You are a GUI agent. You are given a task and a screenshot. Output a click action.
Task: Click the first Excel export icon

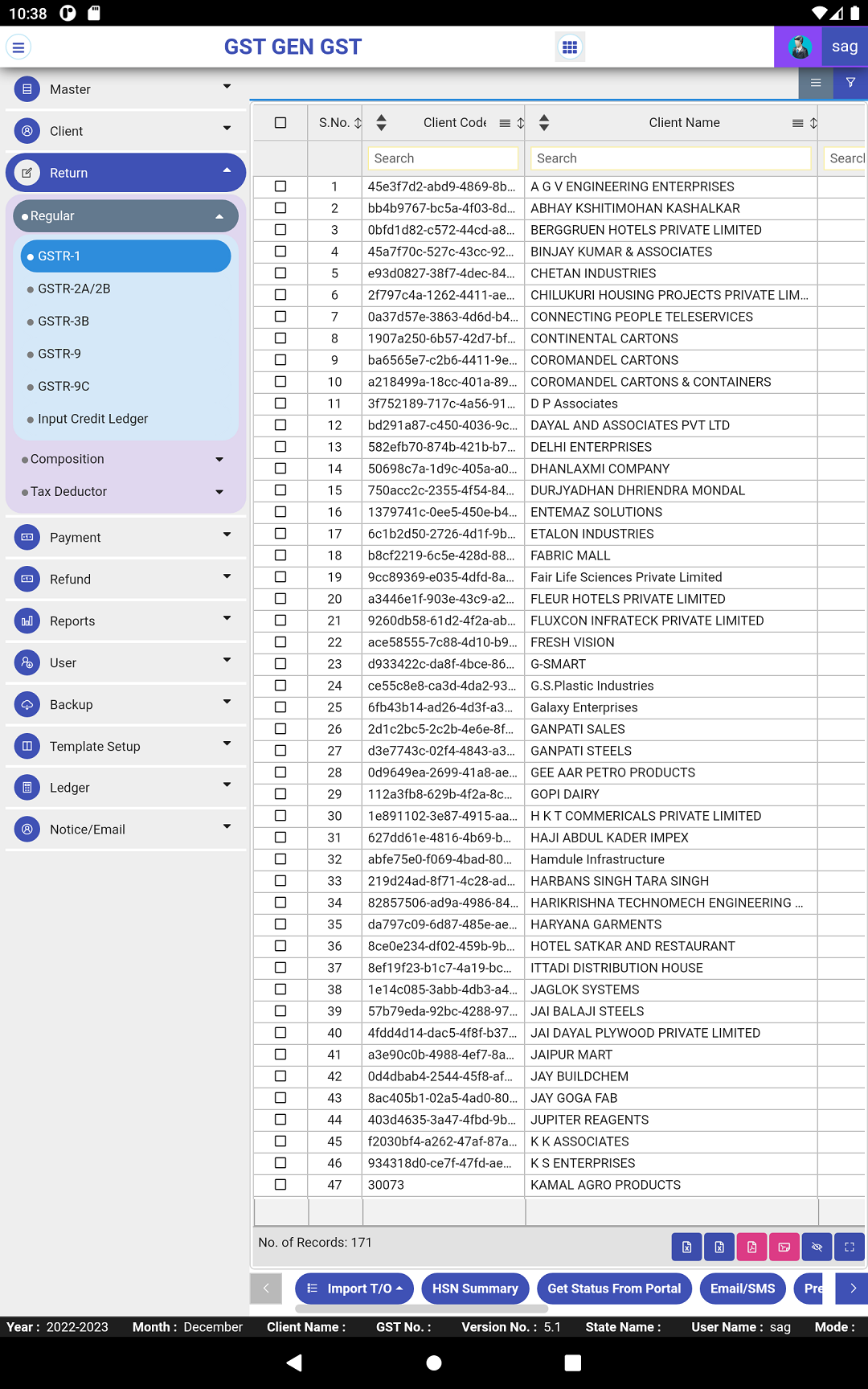point(686,1247)
